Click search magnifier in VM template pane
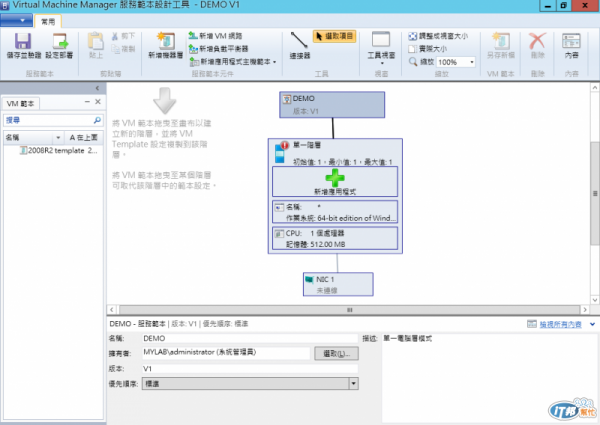The height and width of the screenshot is (425, 600). click(x=97, y=120)
